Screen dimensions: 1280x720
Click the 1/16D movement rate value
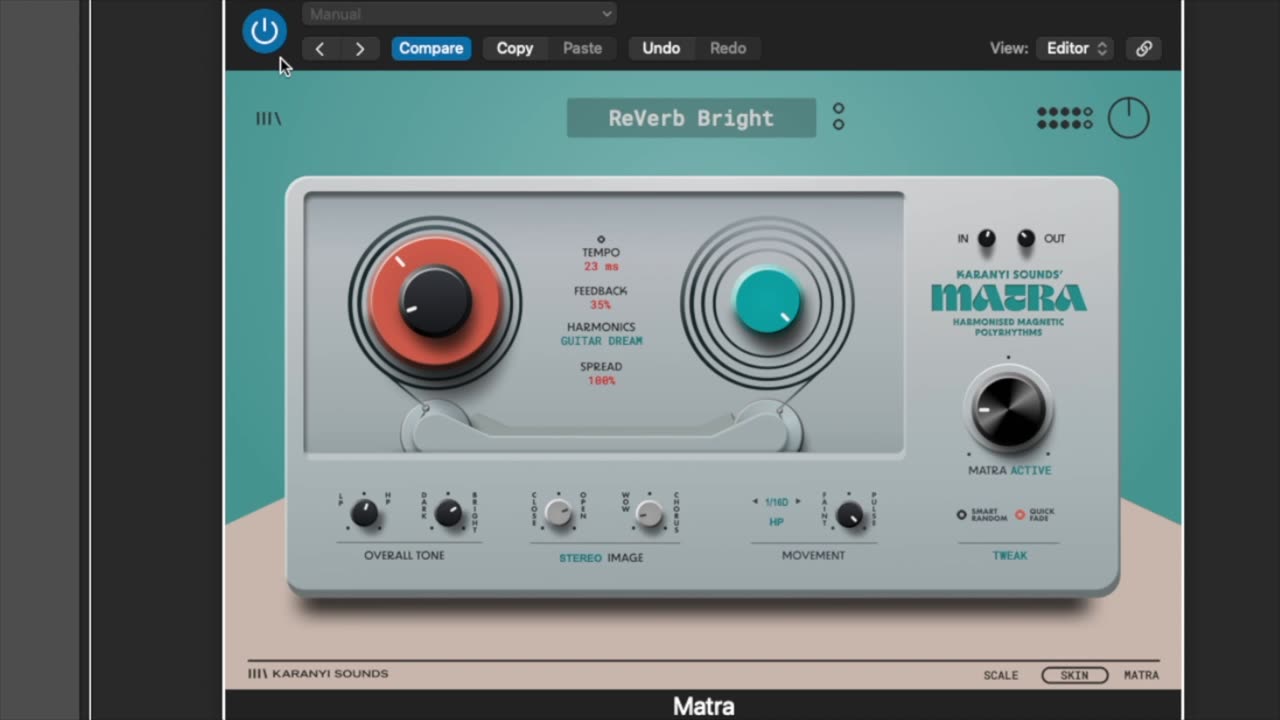(777, 501)
